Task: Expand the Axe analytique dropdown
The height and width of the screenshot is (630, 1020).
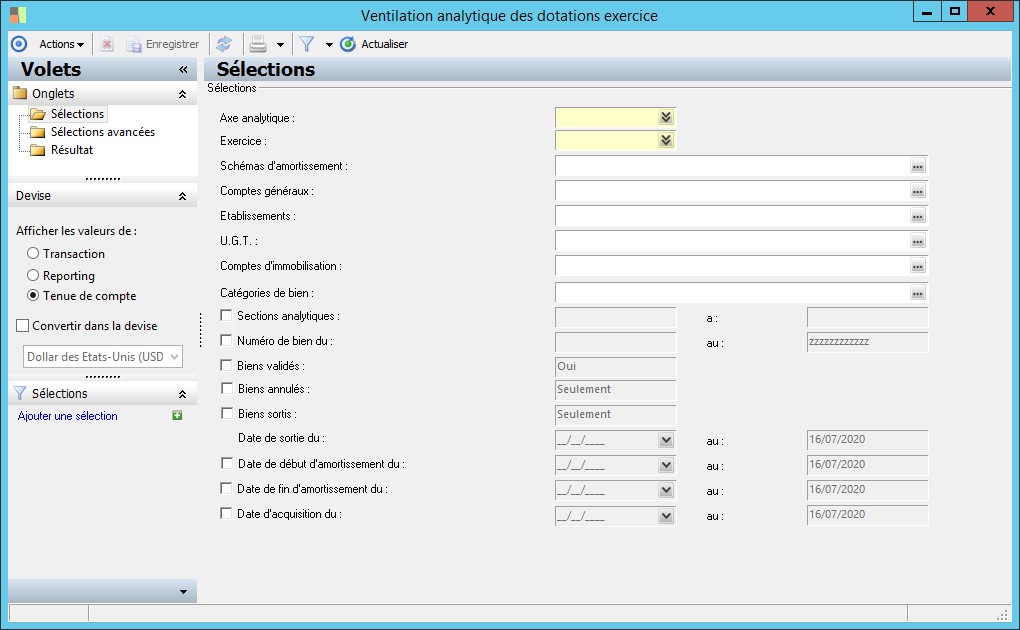Action: click(x=666, y=118)
